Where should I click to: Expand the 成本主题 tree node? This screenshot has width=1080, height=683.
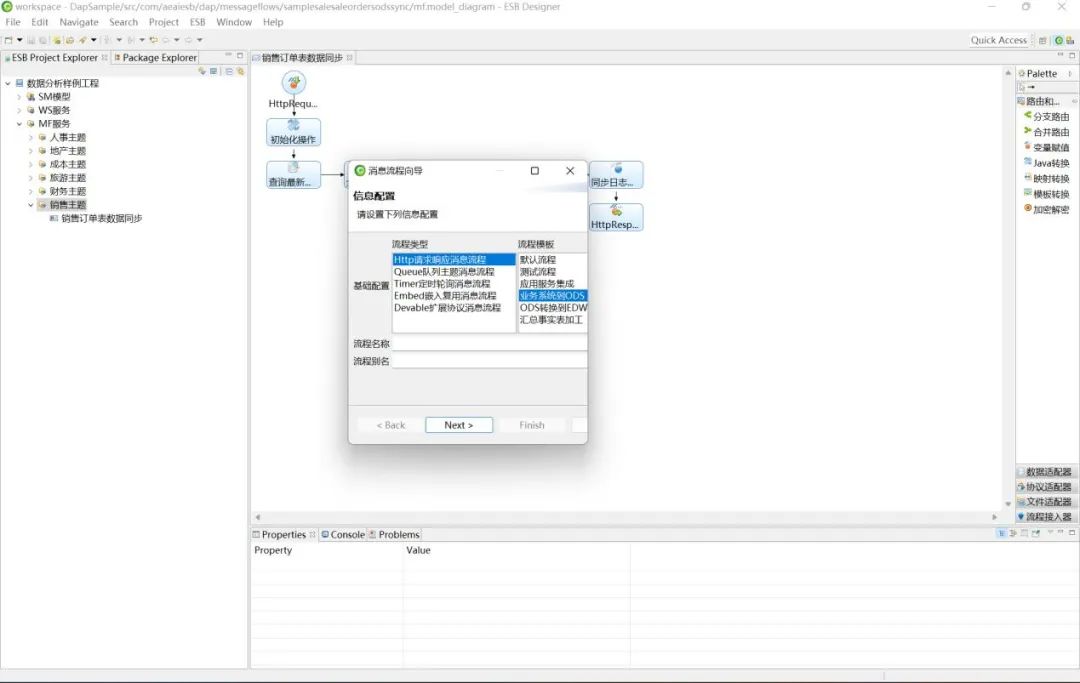30,165
